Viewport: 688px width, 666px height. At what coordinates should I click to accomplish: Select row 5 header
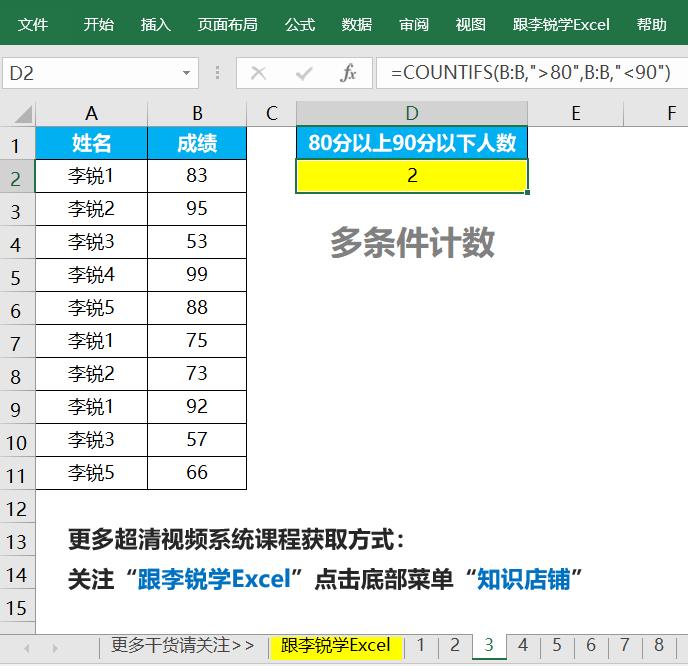pos(17,277)
